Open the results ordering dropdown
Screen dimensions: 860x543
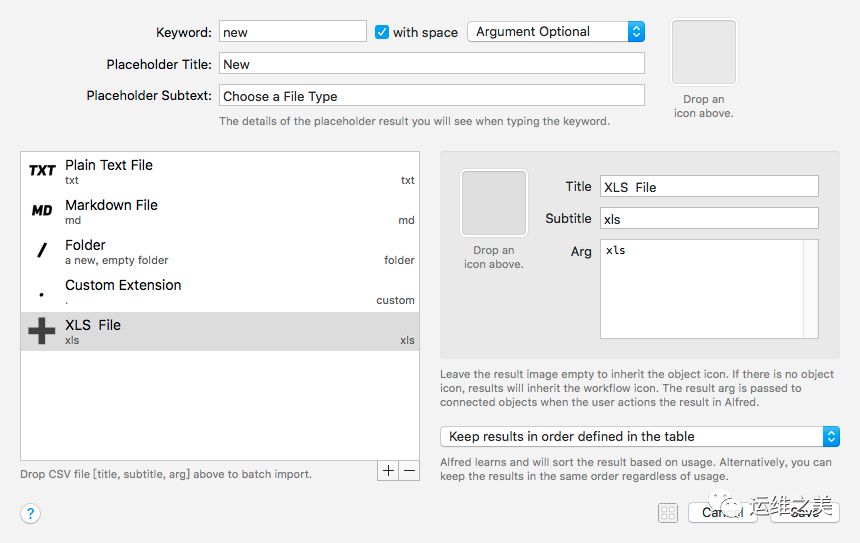point(639,437)
